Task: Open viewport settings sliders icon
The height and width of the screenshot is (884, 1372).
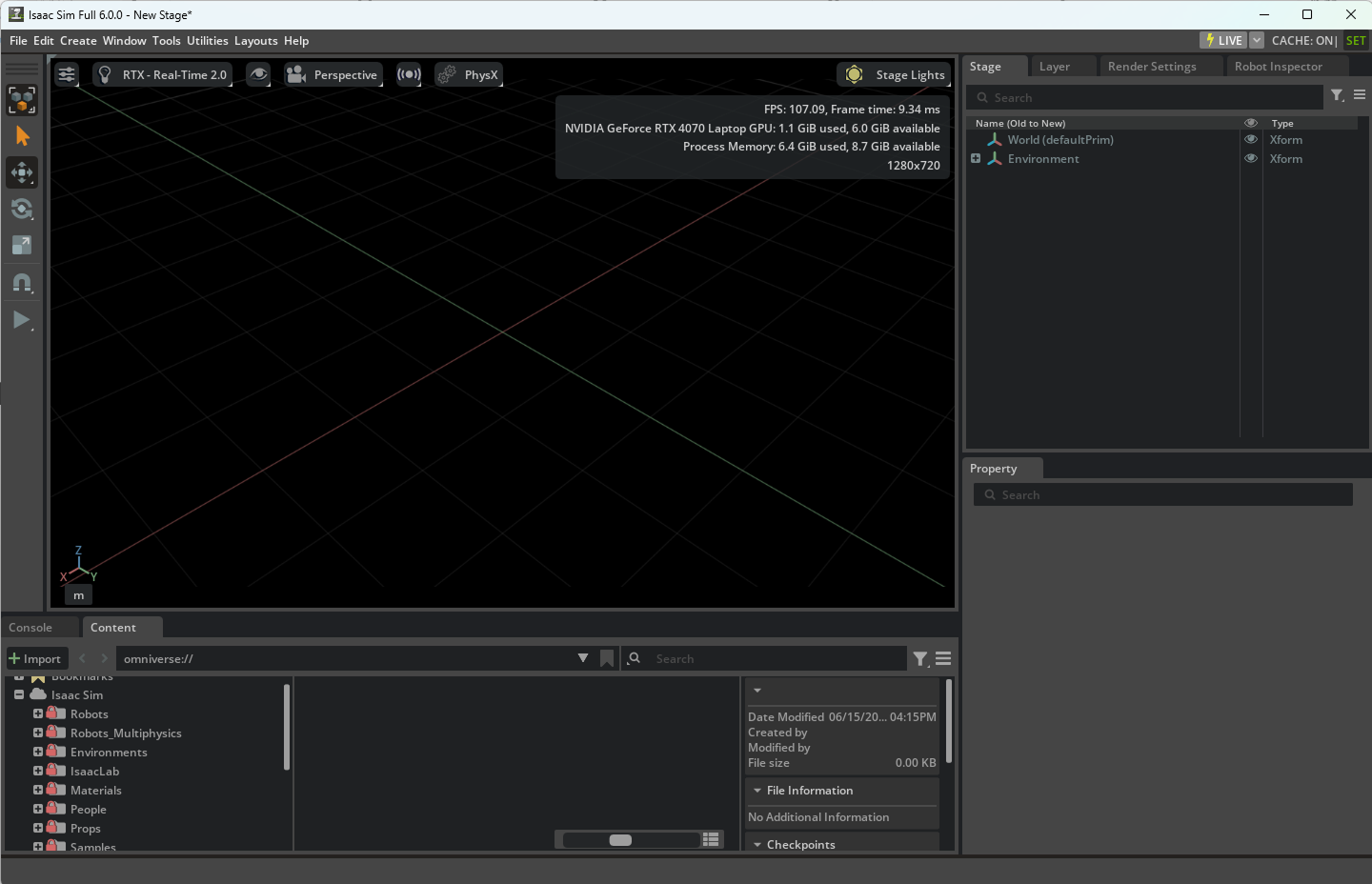Action: tap(67, 74)
